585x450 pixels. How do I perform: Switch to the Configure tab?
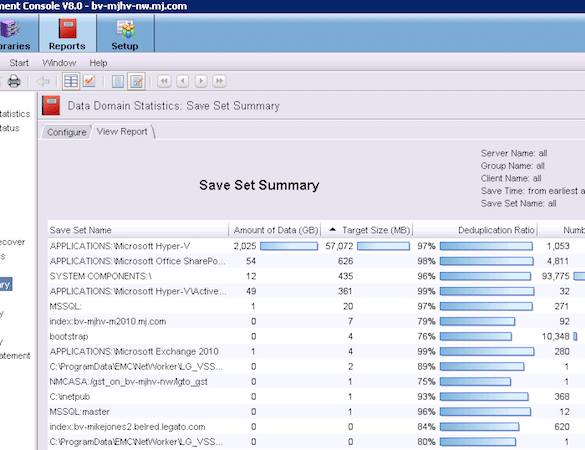(66, 132)
